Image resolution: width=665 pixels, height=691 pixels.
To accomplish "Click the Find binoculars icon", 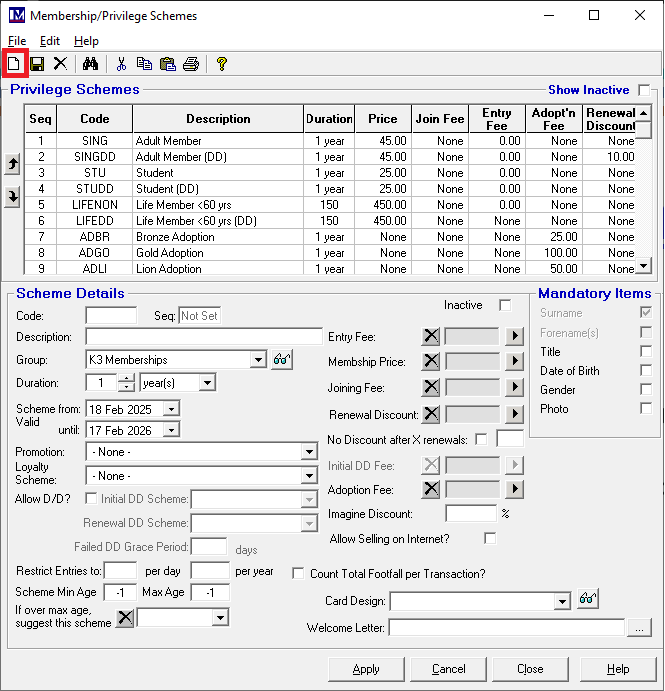I will tap(90, 64).
